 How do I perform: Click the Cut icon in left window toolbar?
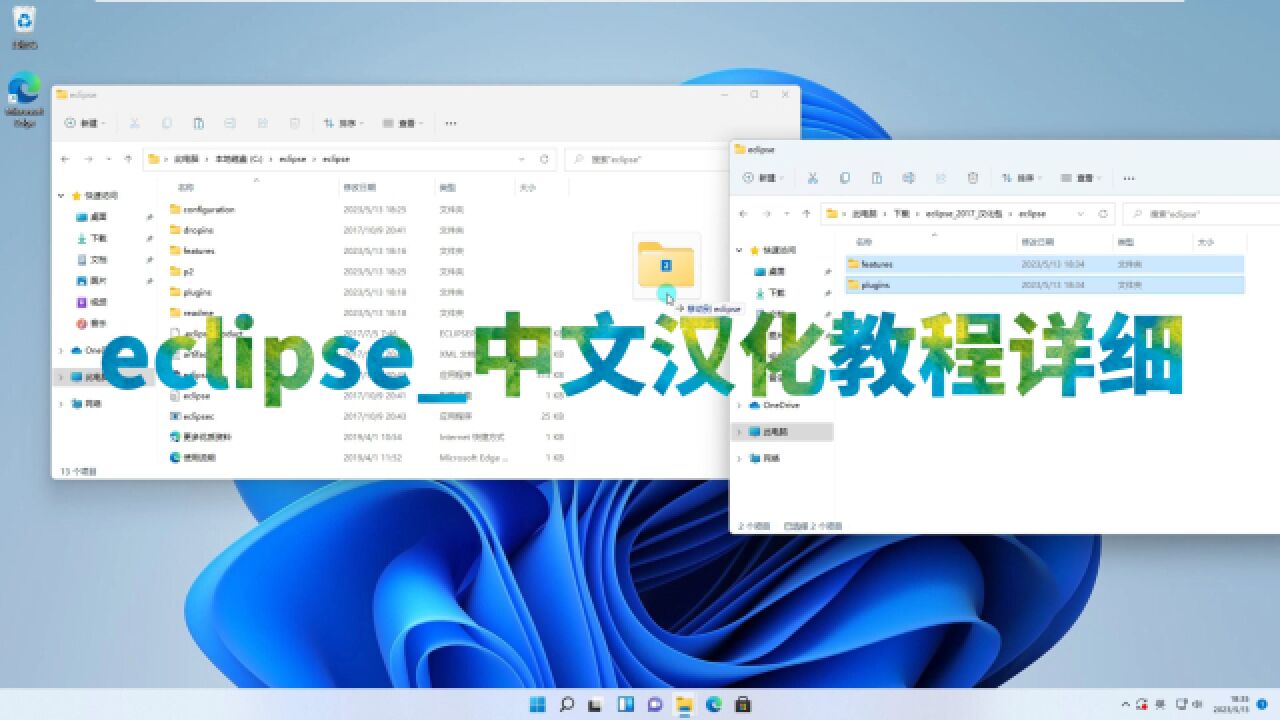[x=134, y=123]
